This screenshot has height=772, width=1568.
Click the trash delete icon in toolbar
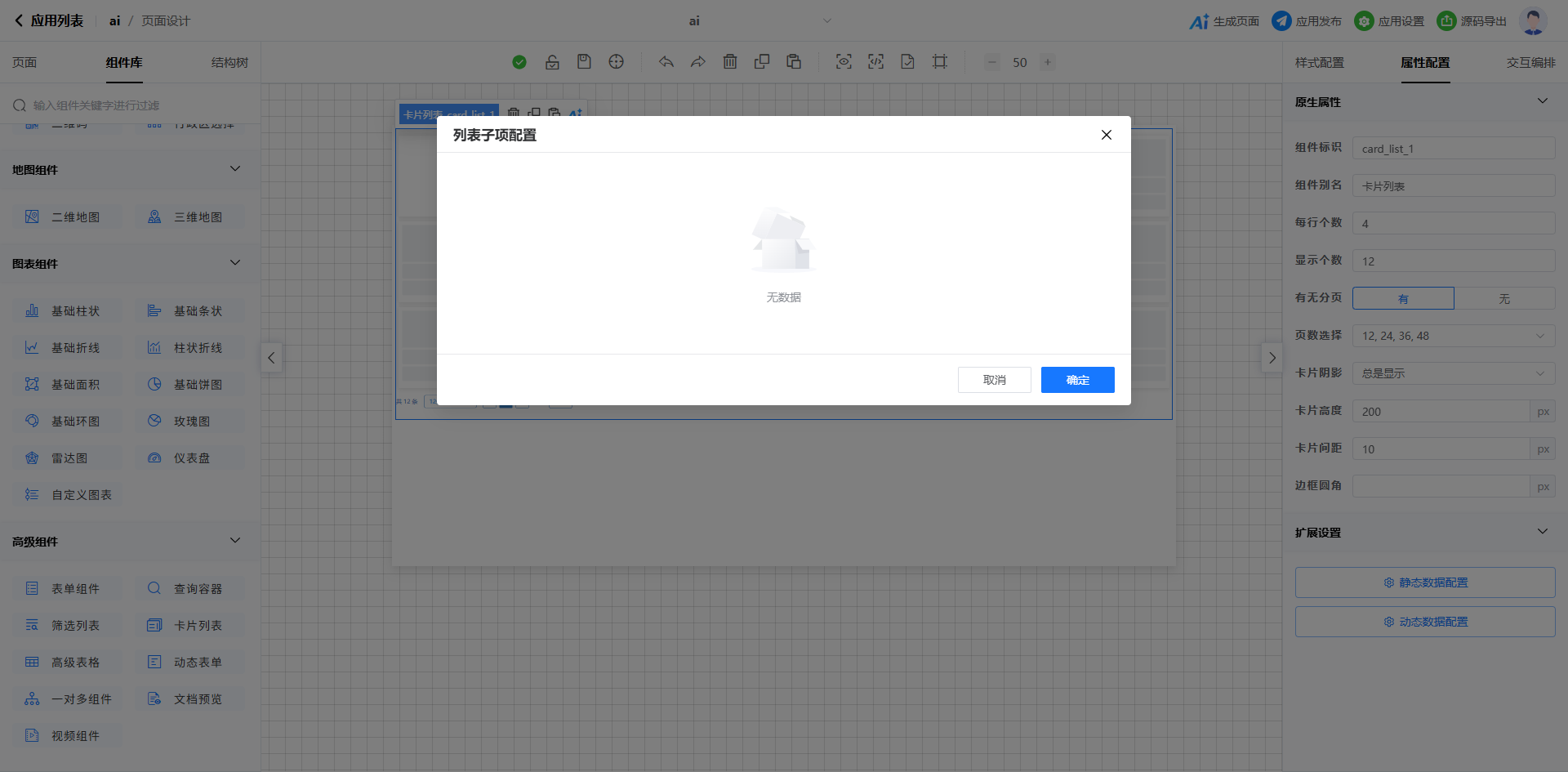tap(730, 62)
